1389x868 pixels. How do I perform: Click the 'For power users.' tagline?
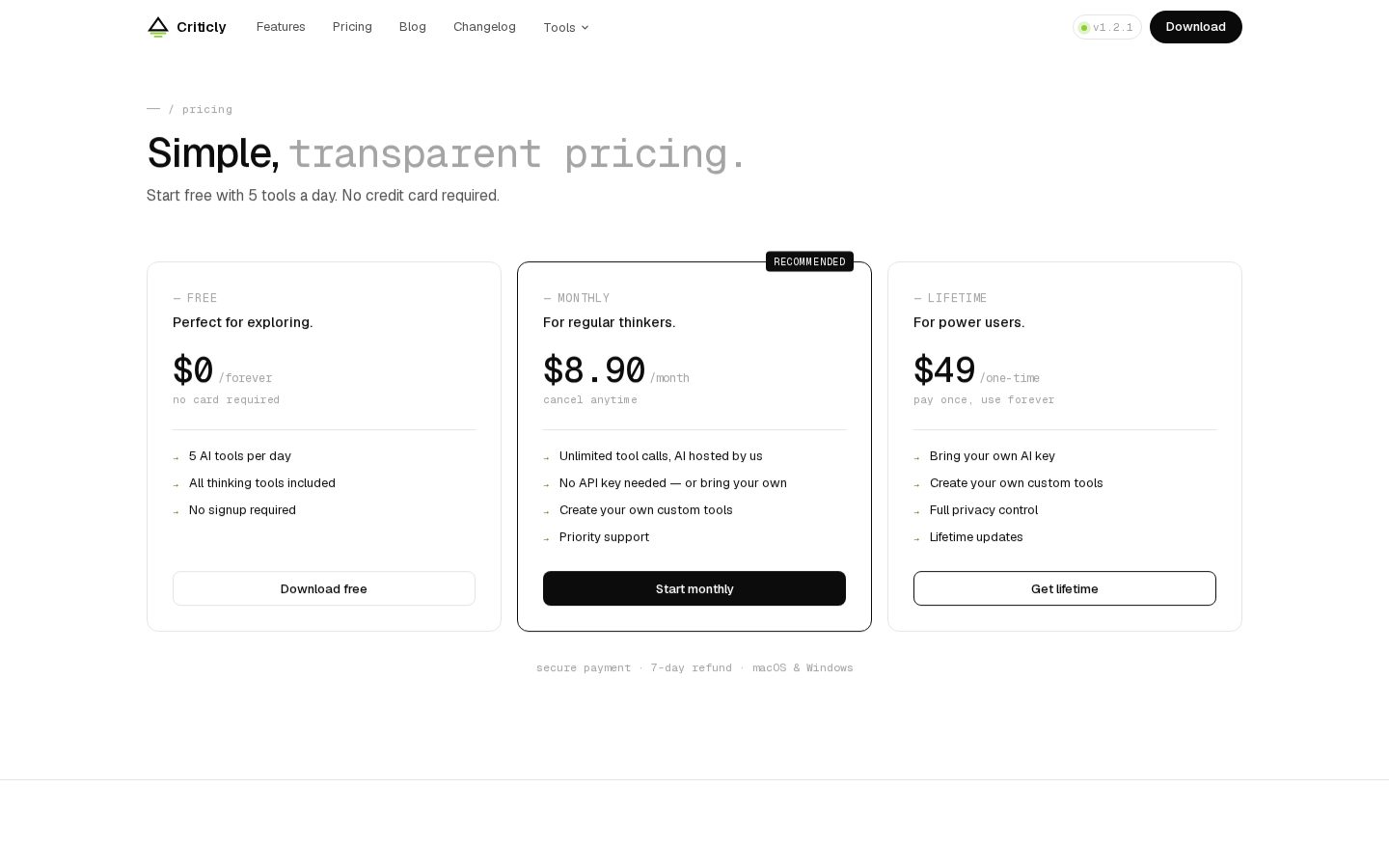click(x=969, y=322)
